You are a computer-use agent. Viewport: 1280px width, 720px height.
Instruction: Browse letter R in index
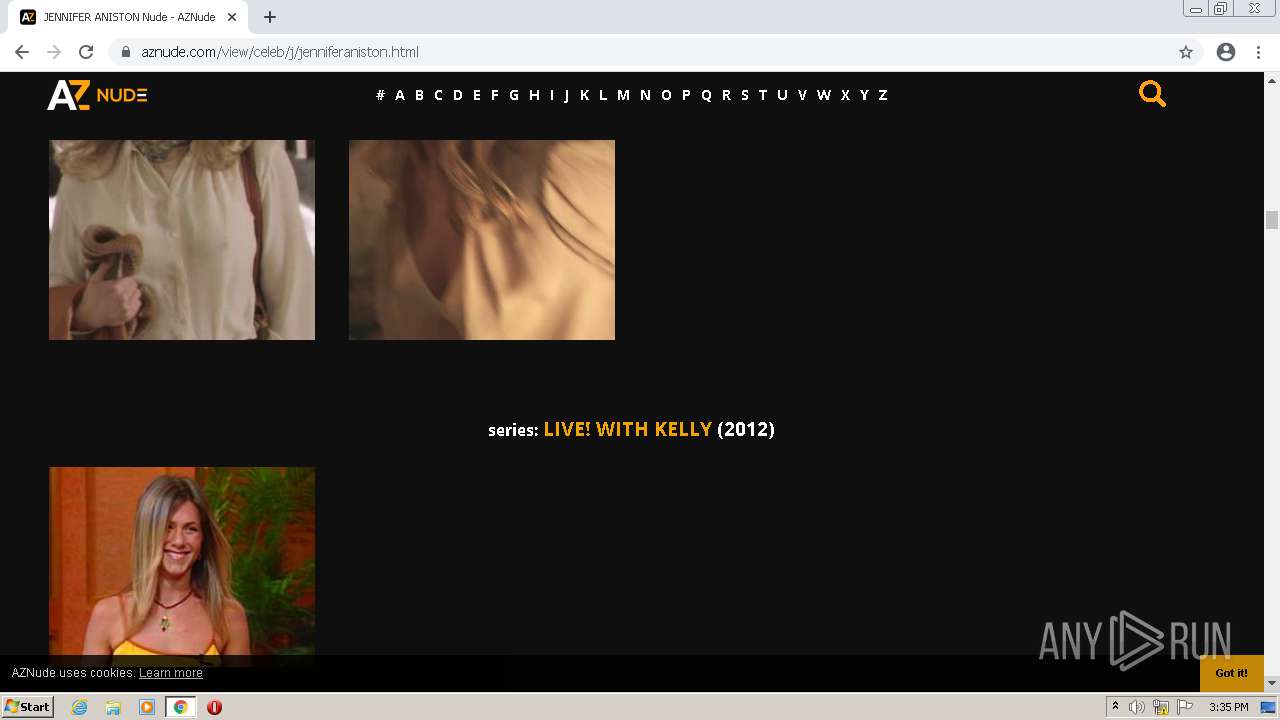point(726,95)
